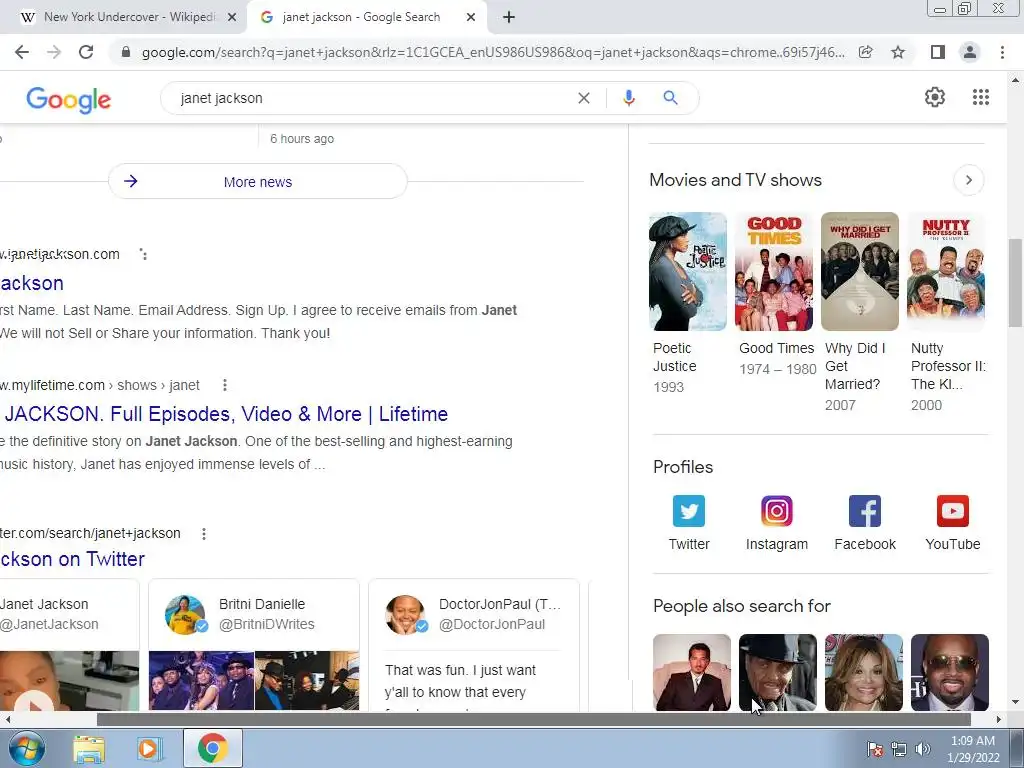This screenshot has height=768, width=1024.
Task: Go back to the previous page
Action: pyautogui.click(x=22, y=52)
